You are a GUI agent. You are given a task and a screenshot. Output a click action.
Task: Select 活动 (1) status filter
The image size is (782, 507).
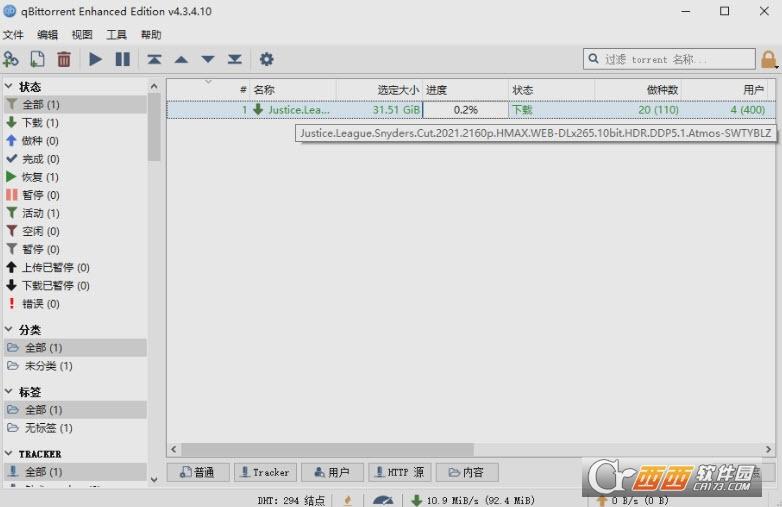pos(75,213)
